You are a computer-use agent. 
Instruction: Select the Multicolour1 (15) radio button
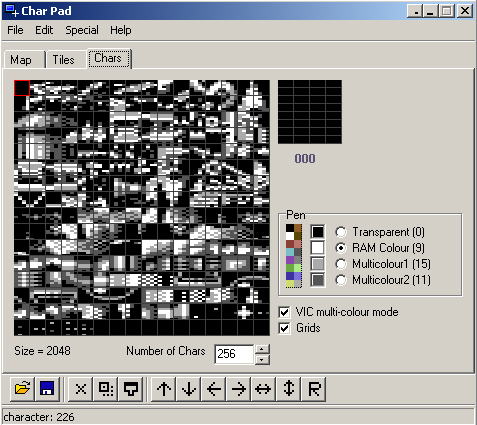[x=341, y=264]
